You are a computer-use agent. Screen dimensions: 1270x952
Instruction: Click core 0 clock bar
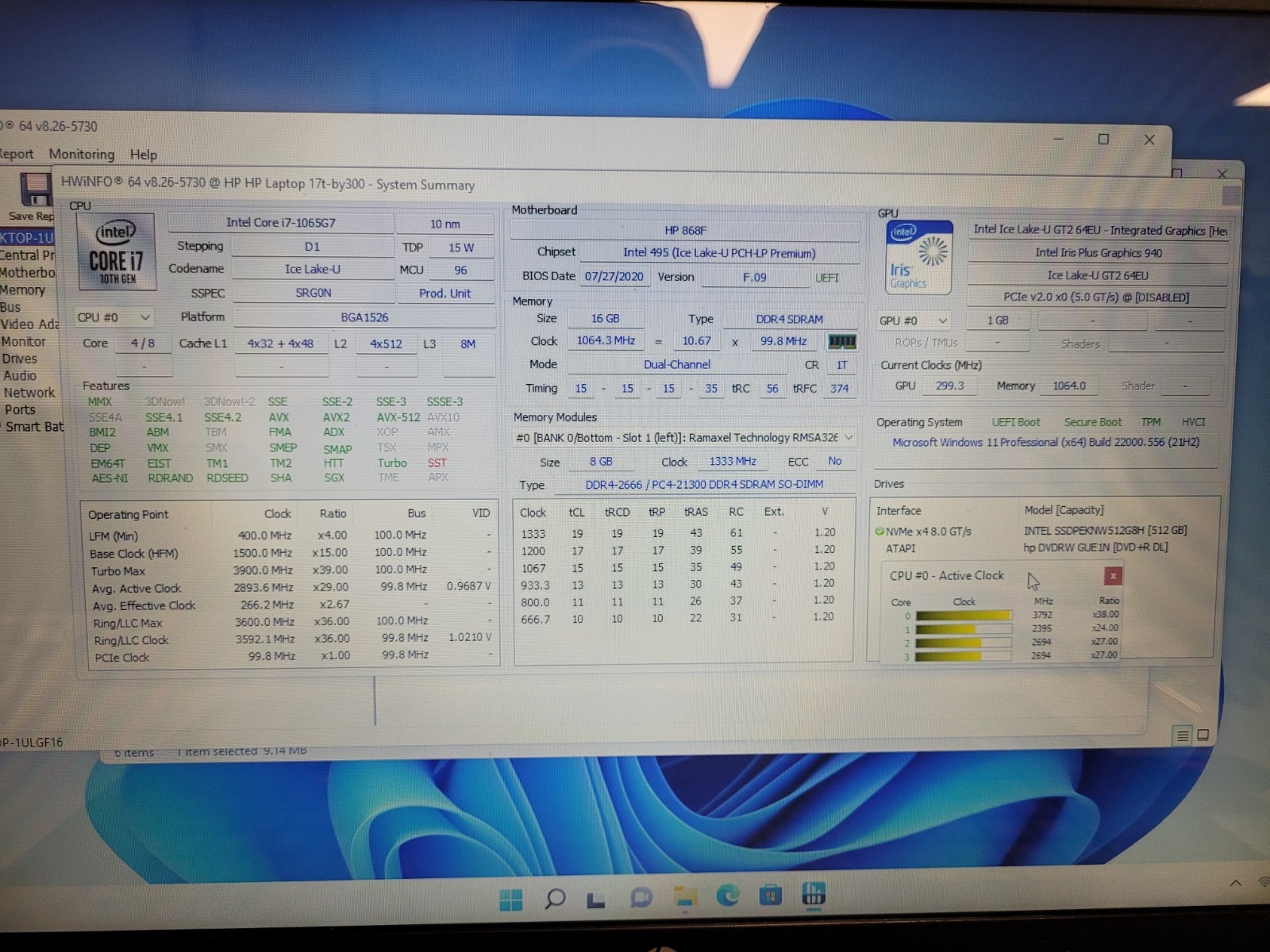click(964, 615)
